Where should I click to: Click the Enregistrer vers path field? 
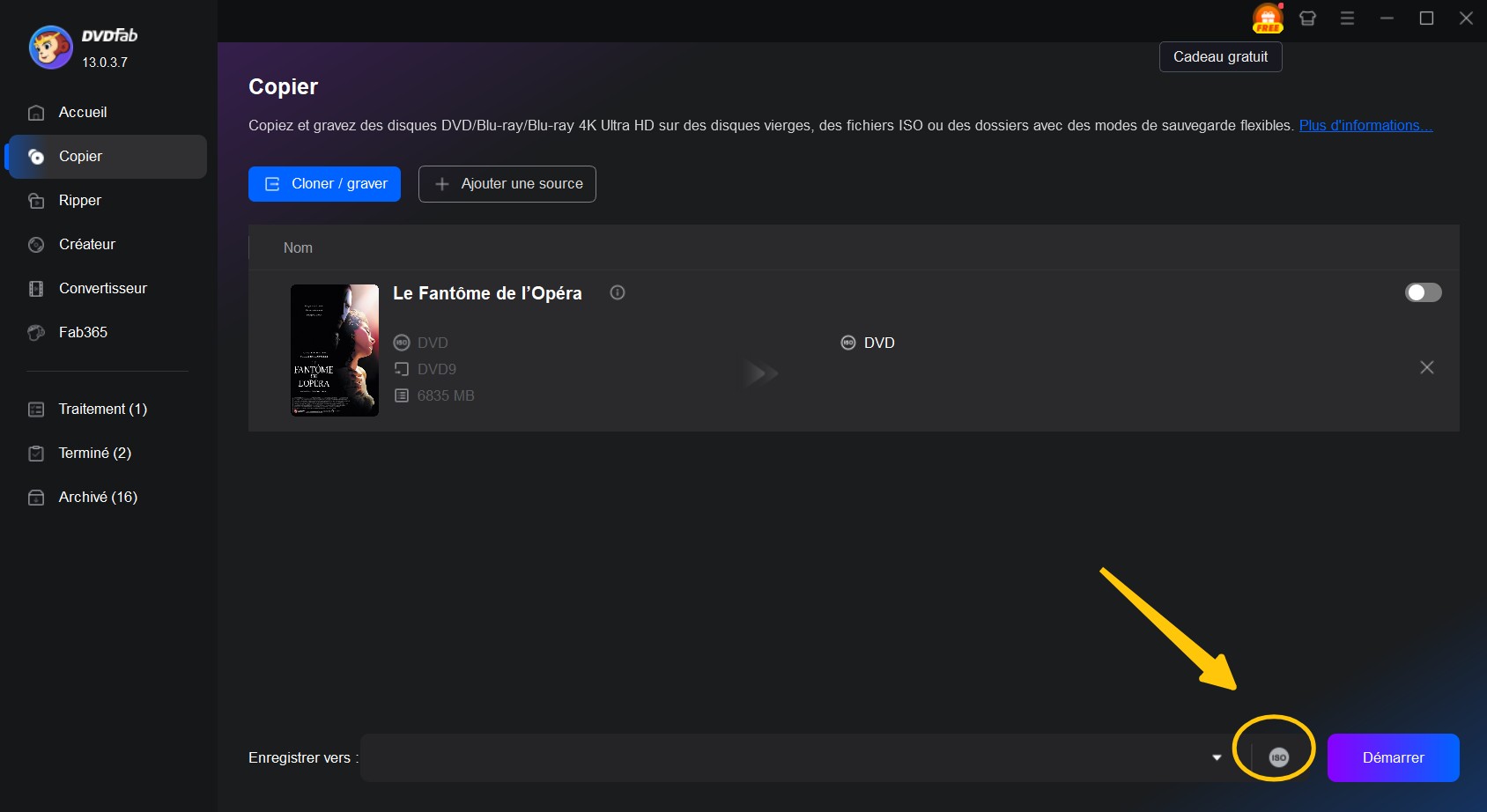coord(782,757)
